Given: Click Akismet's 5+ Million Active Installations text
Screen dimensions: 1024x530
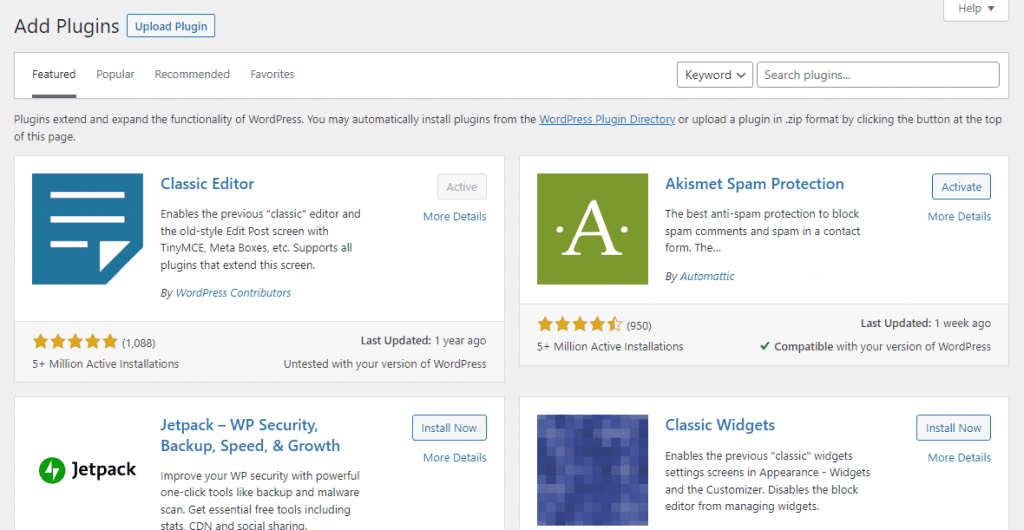Looking at the screenshot, I should 610,347.
